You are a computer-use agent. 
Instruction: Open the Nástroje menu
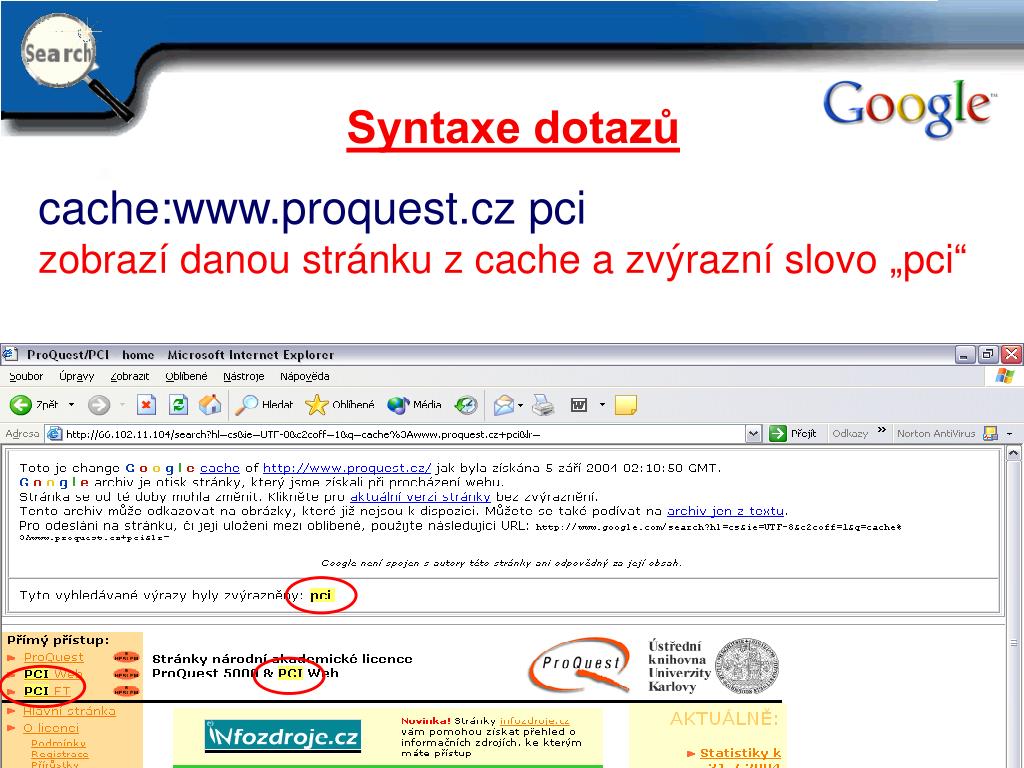244,376
